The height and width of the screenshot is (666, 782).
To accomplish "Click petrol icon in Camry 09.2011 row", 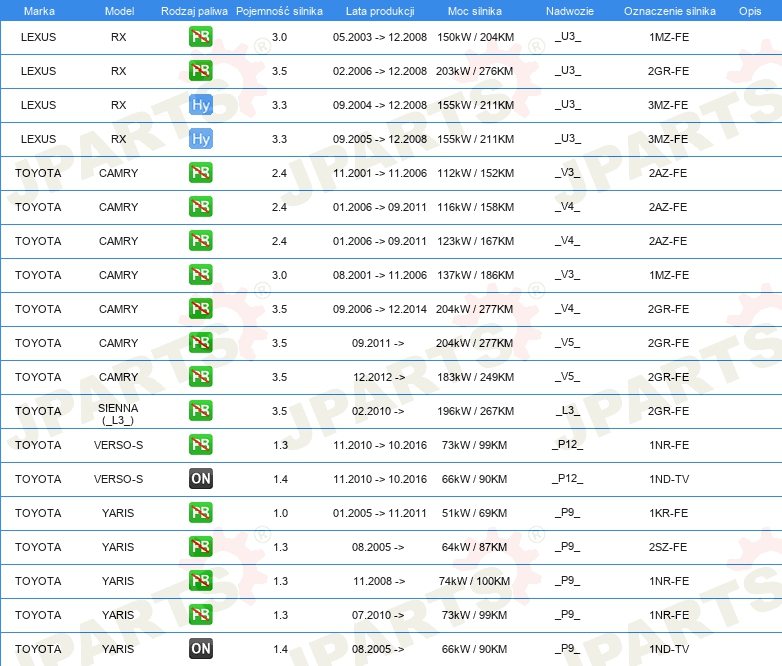I will 200,342.
